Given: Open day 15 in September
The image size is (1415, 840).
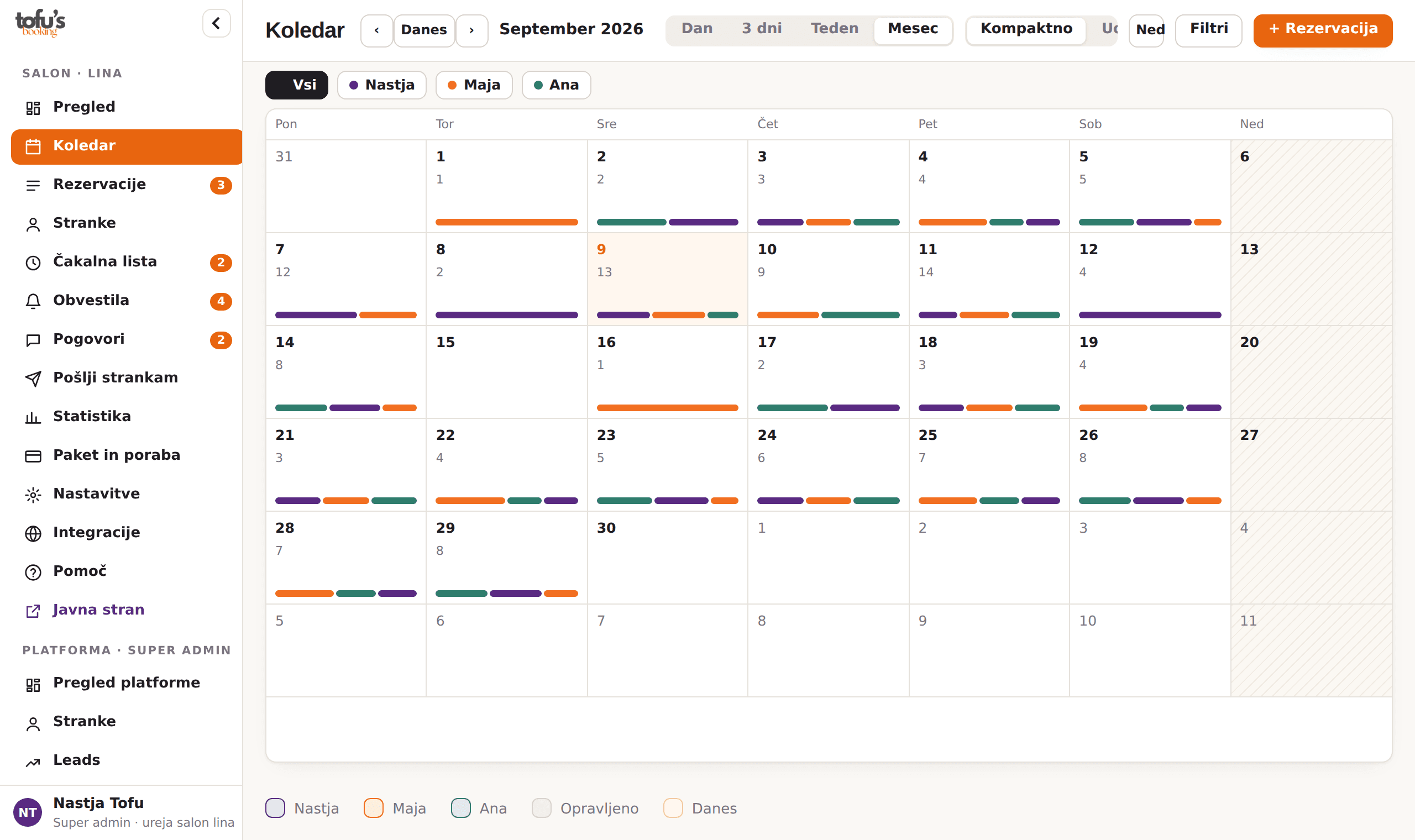Looking at the screenshot, I should pyautogui.click(x=506, y=372).
